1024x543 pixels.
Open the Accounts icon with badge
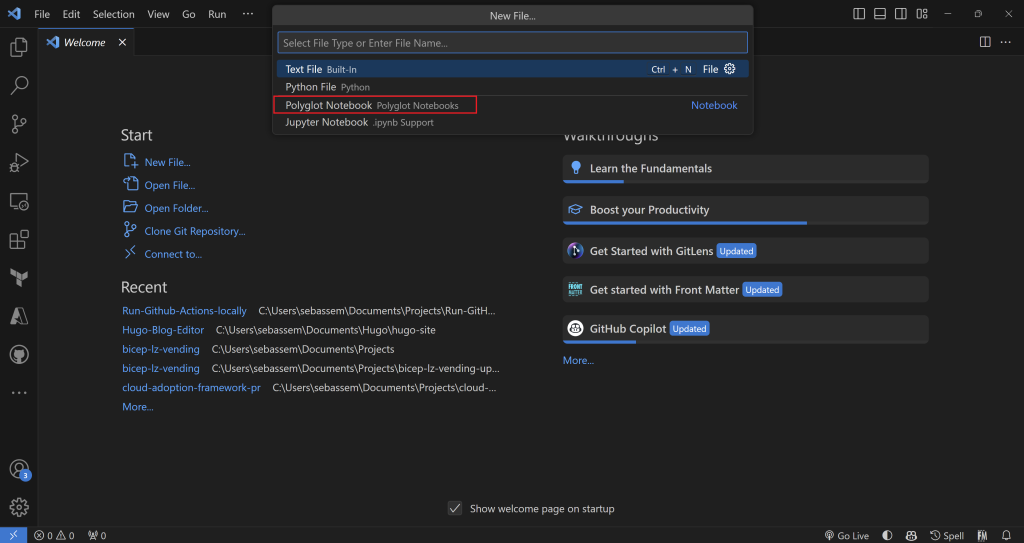[18, 469]
